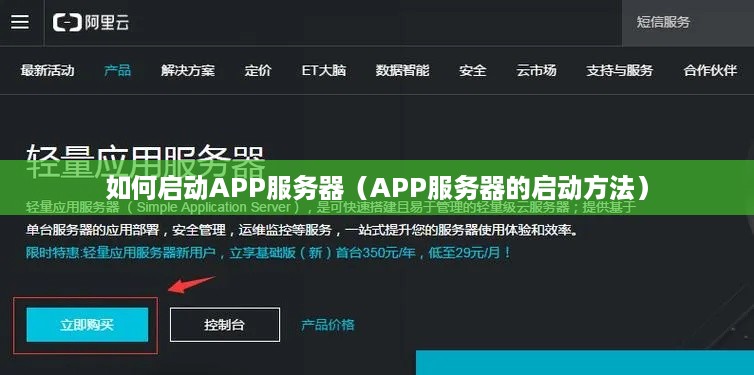Open the hamburger menu icon
Screen dimensions: 754x375
coord(20,22)
